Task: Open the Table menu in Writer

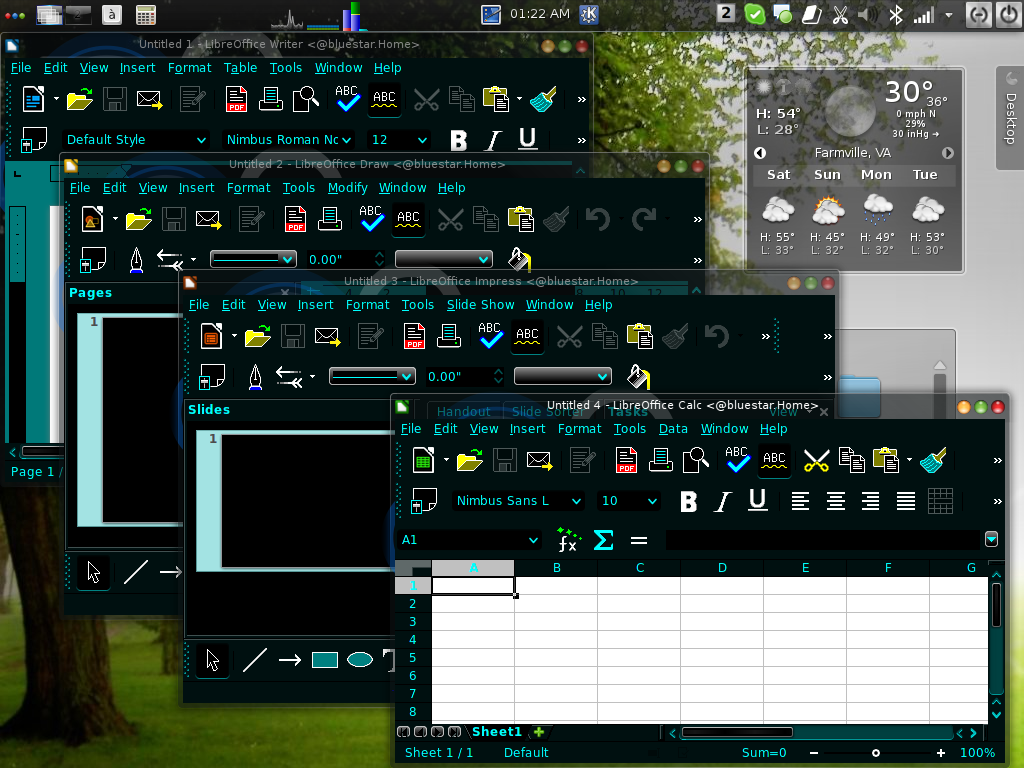Action: (240, 68)
